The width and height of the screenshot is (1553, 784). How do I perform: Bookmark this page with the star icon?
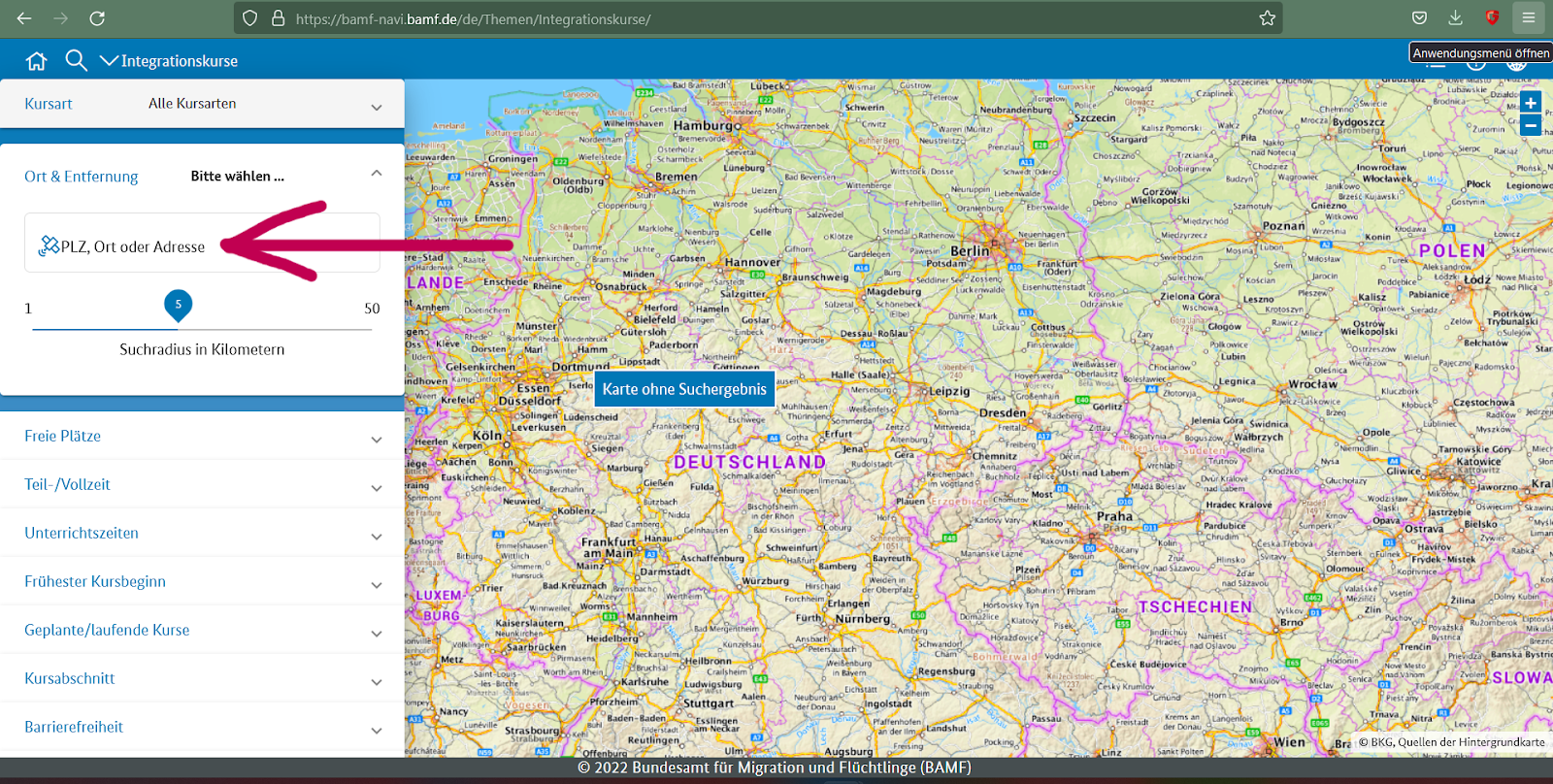click(x=1267, y=18)
